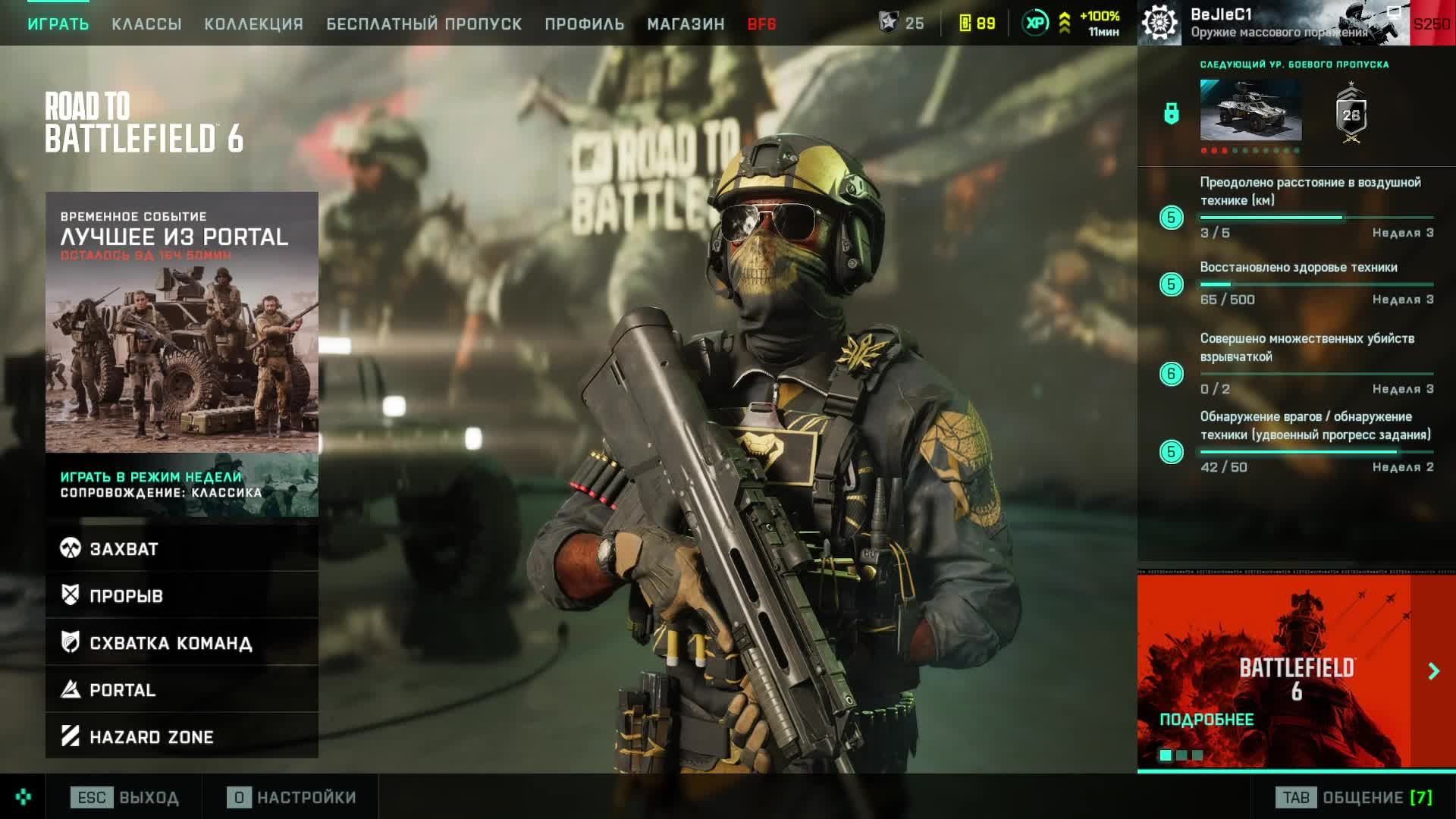Click the green padlock battle pass icon

click(1172, 114)
